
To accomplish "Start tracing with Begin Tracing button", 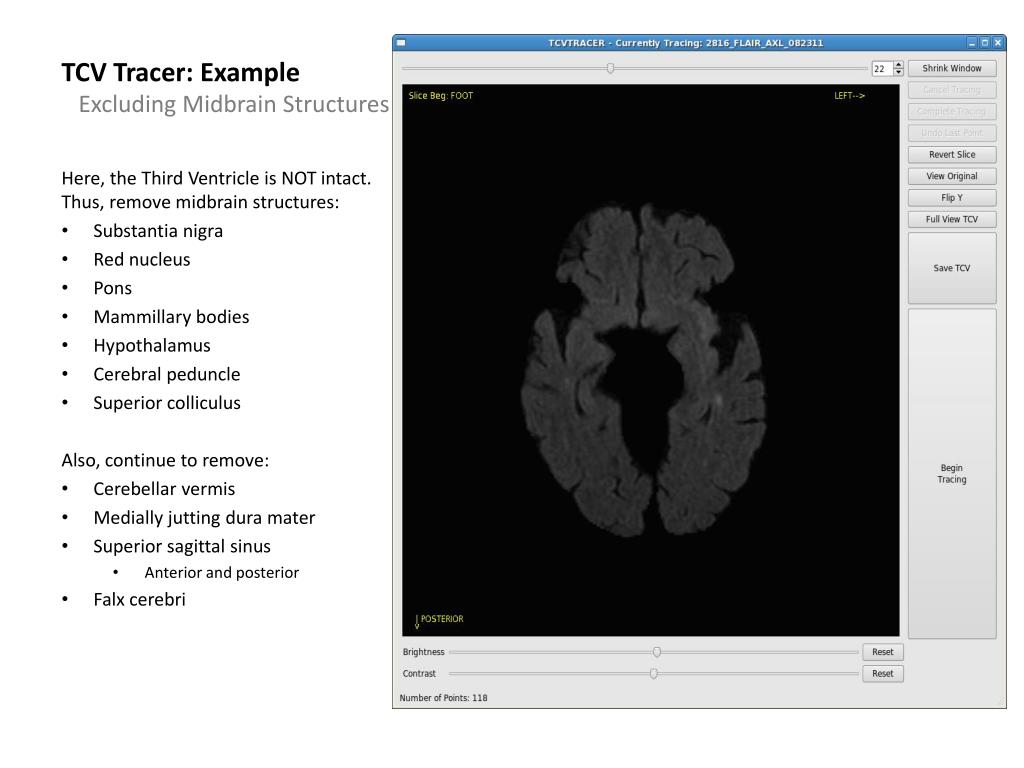I will pos(952,473).
